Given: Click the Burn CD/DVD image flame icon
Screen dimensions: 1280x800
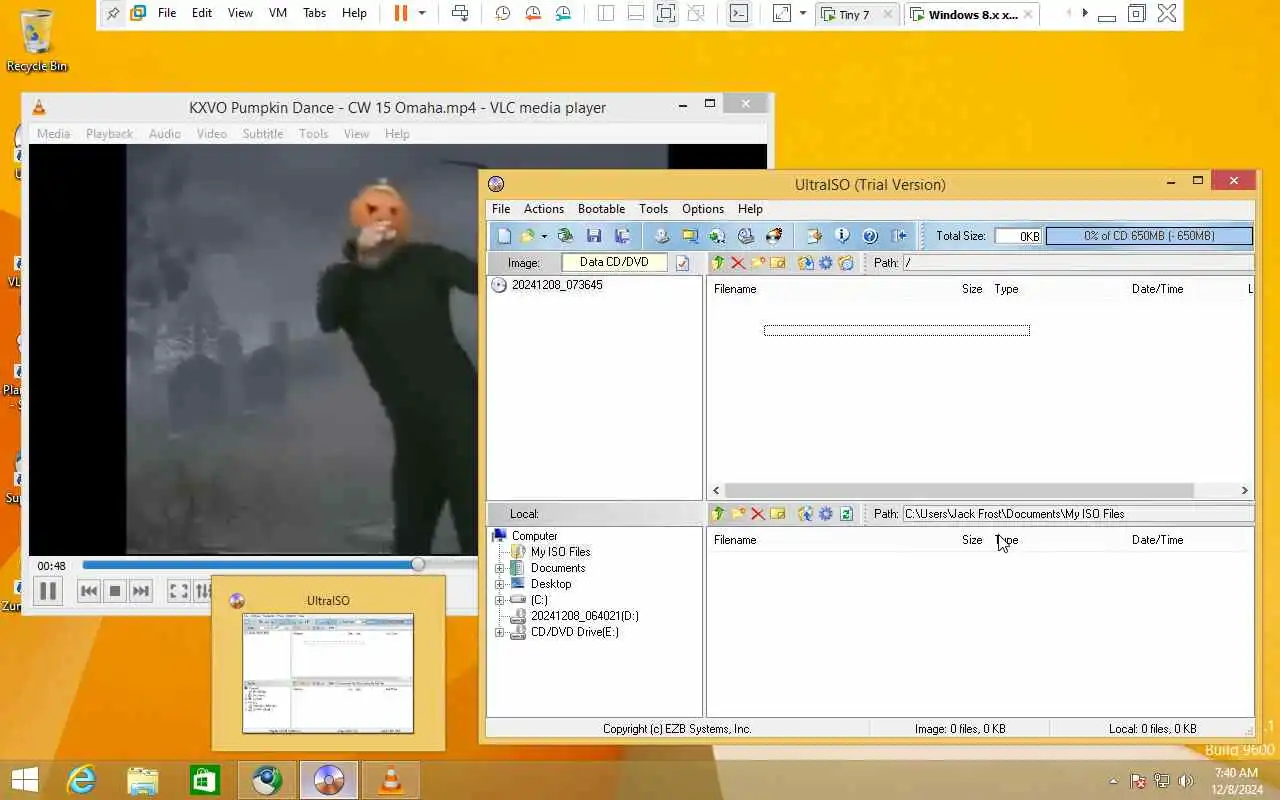Looking at the screenshot, I should coord(774,236).
